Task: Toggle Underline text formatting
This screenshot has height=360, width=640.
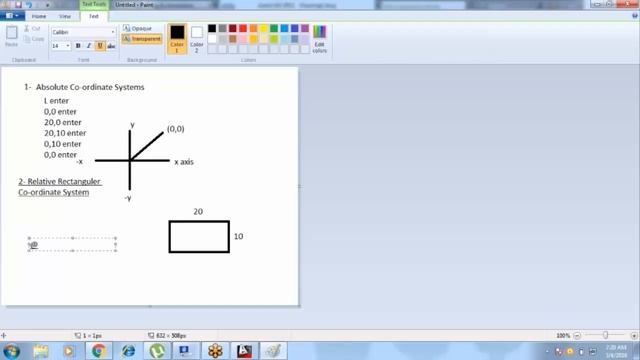Action: tap(100, 46)
